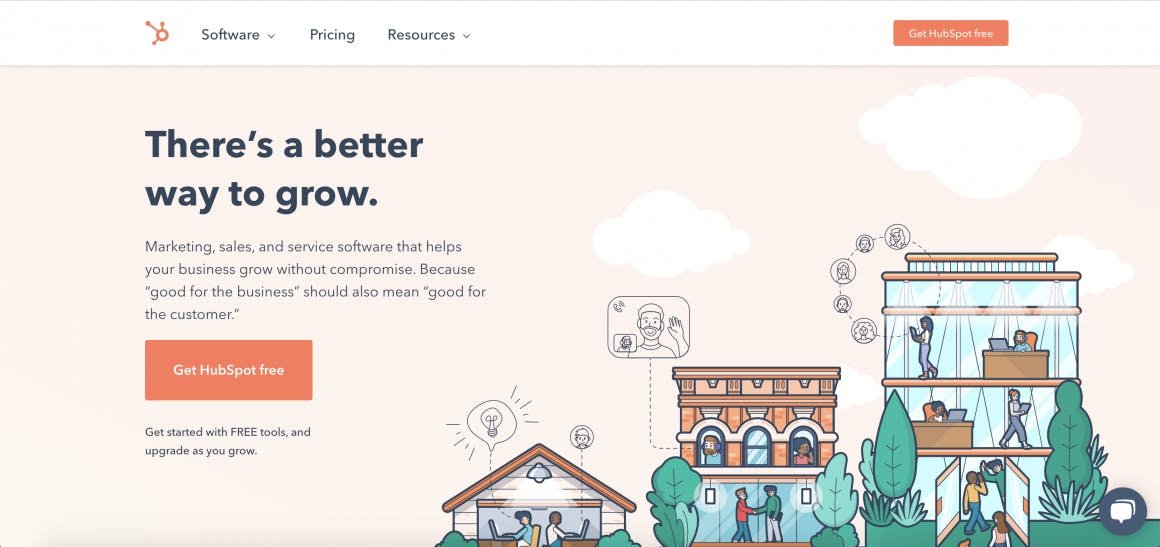Screen dimensions: 1160x547
Task: Go to the Pricing page
Action: 332,35
